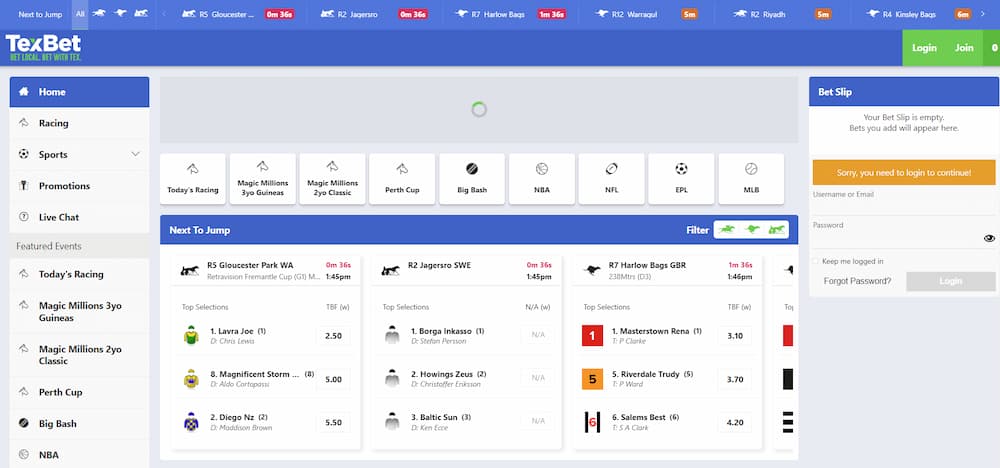Open Big Bash in sidebar
The image size is (1000, 468).
point(79,423)
